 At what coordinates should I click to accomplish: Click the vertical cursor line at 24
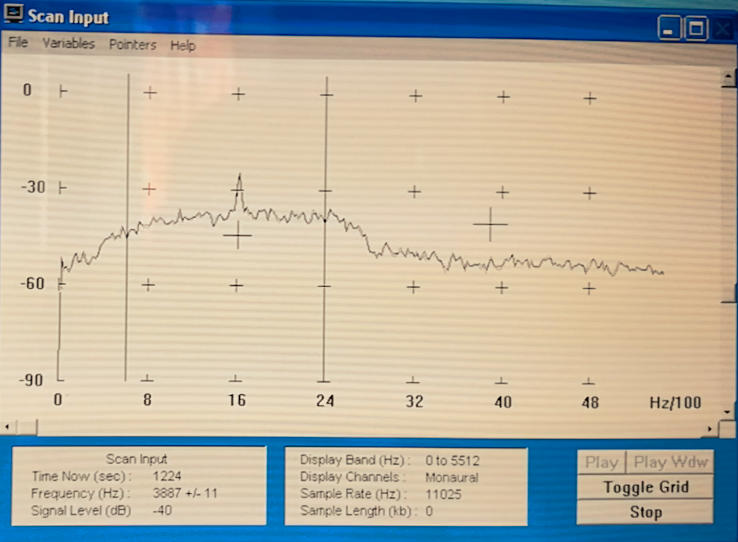(325, 231)
